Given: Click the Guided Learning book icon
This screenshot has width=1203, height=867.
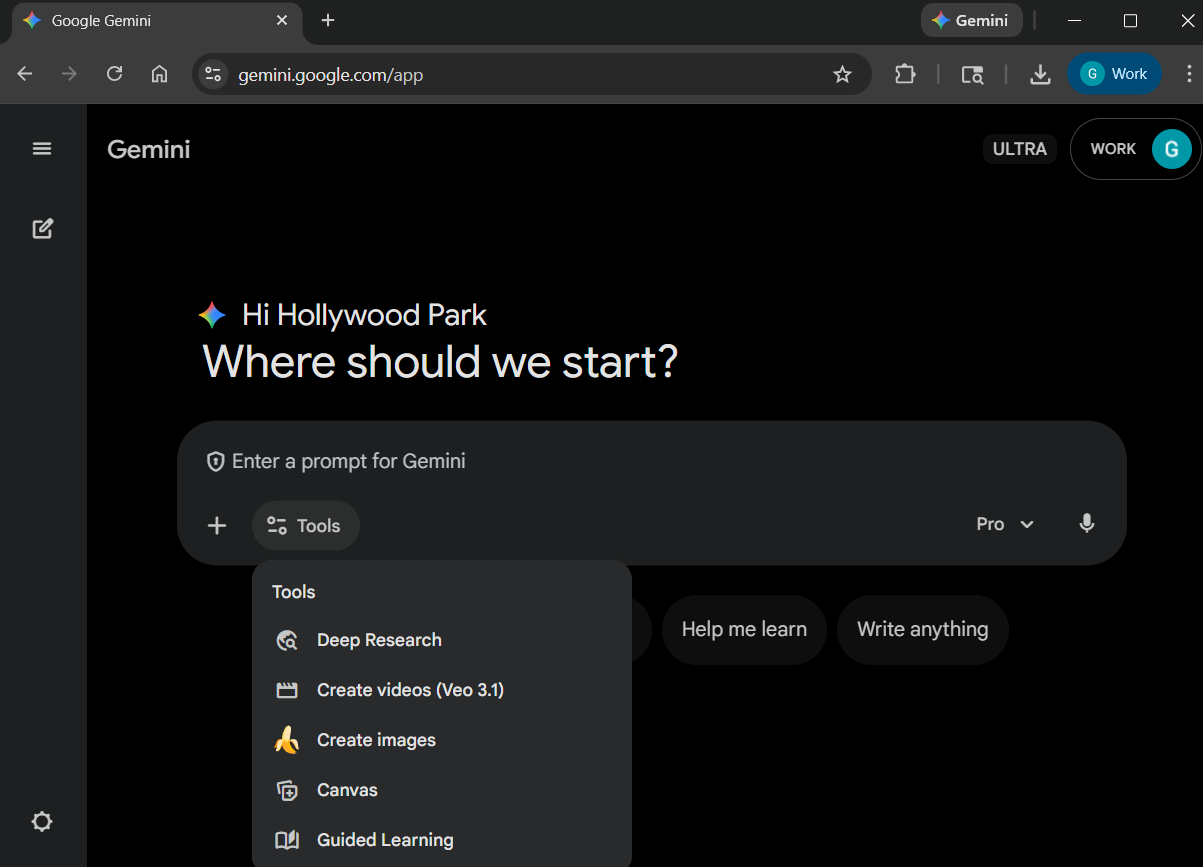Looking at the screenshot, I should [x=287, y=840].
